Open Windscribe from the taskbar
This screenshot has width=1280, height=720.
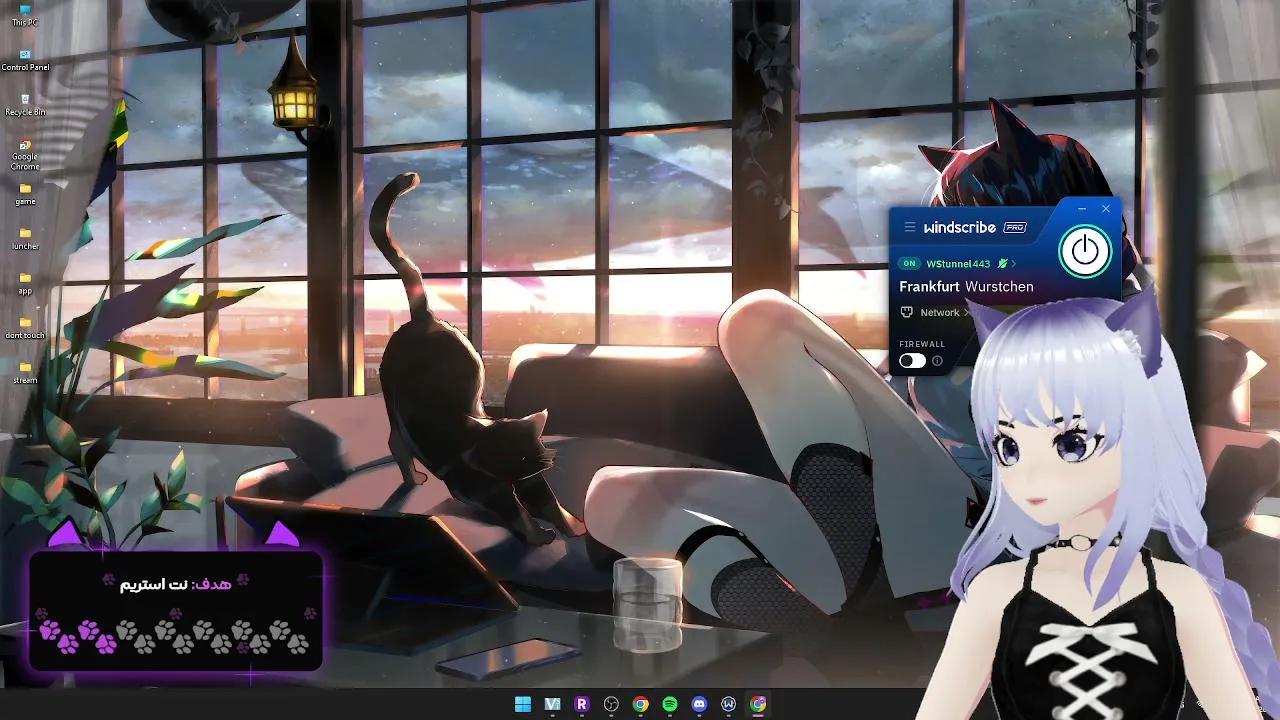729,704
